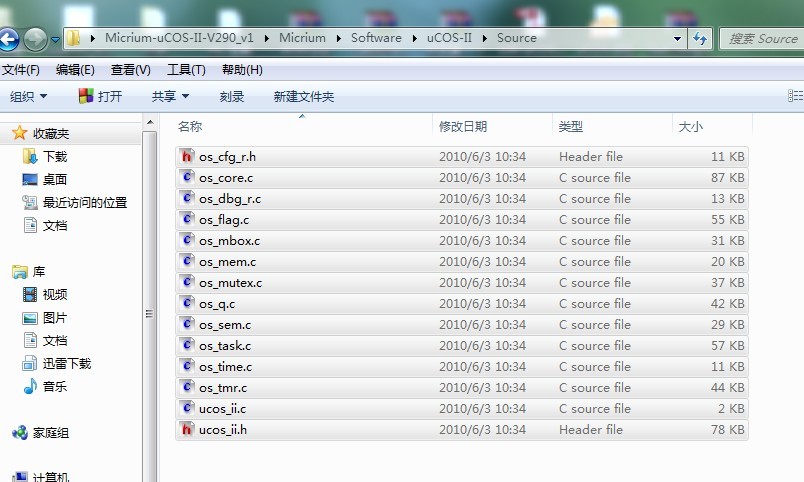
Task: Open the 视频 library
Action: 55,294
